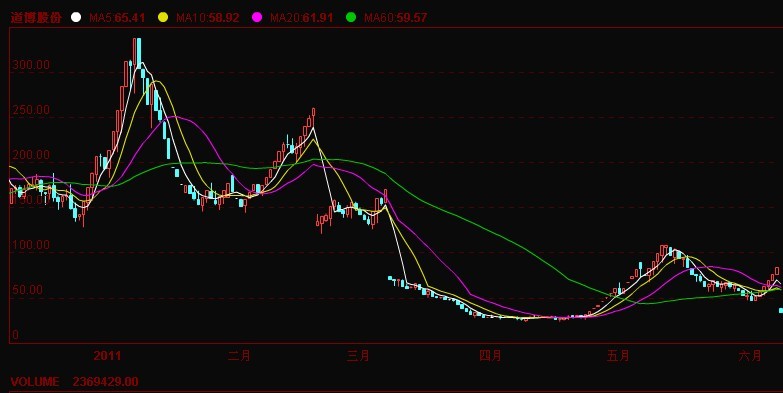Click the magenta MA20 legend dot
783x393 pixels.
[257, 17]
